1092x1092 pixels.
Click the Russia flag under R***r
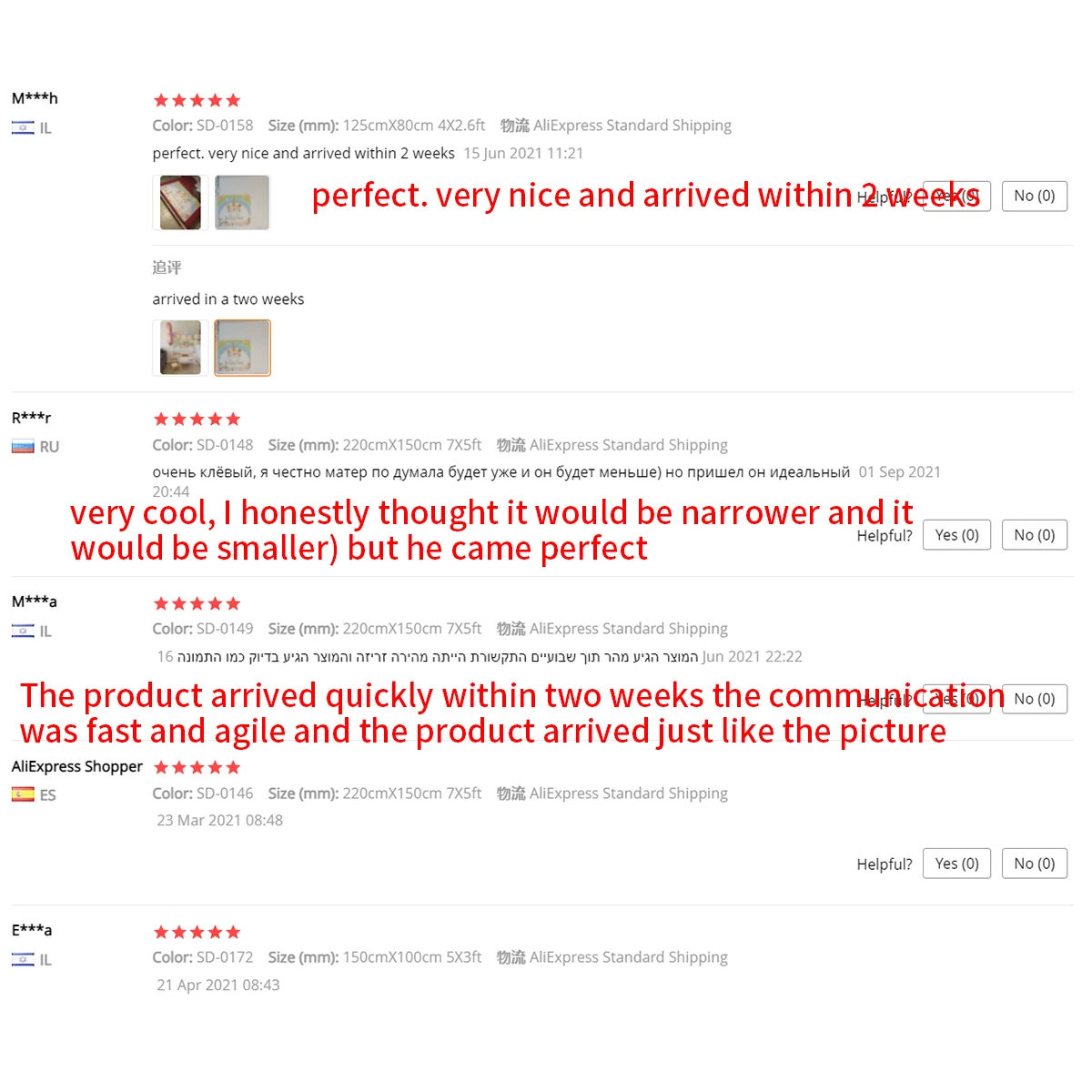[23, 447]
